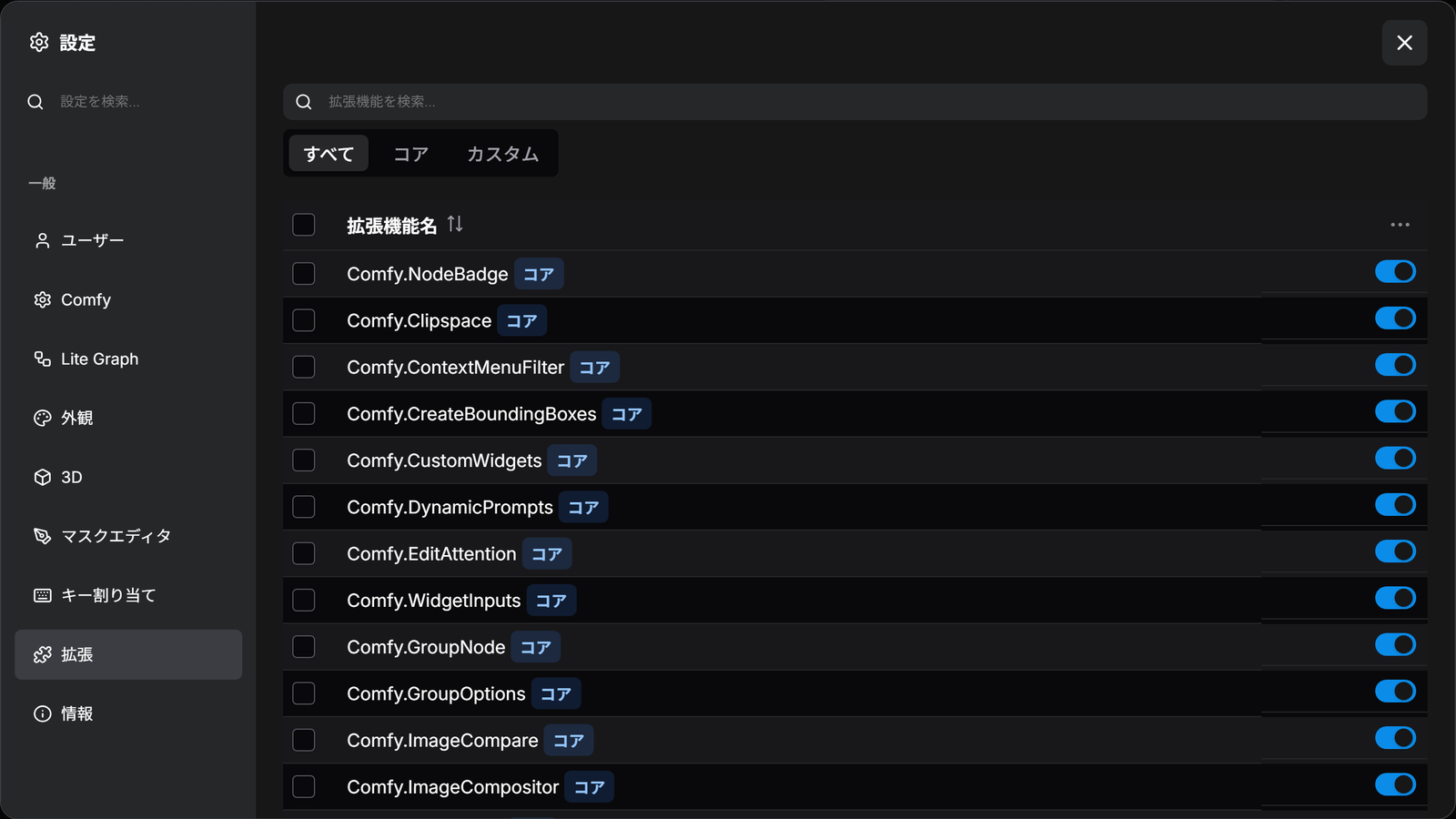The image size is (1456, 819).
Task: Show only コア extensions tab
Action: click(x=411, y=153)
